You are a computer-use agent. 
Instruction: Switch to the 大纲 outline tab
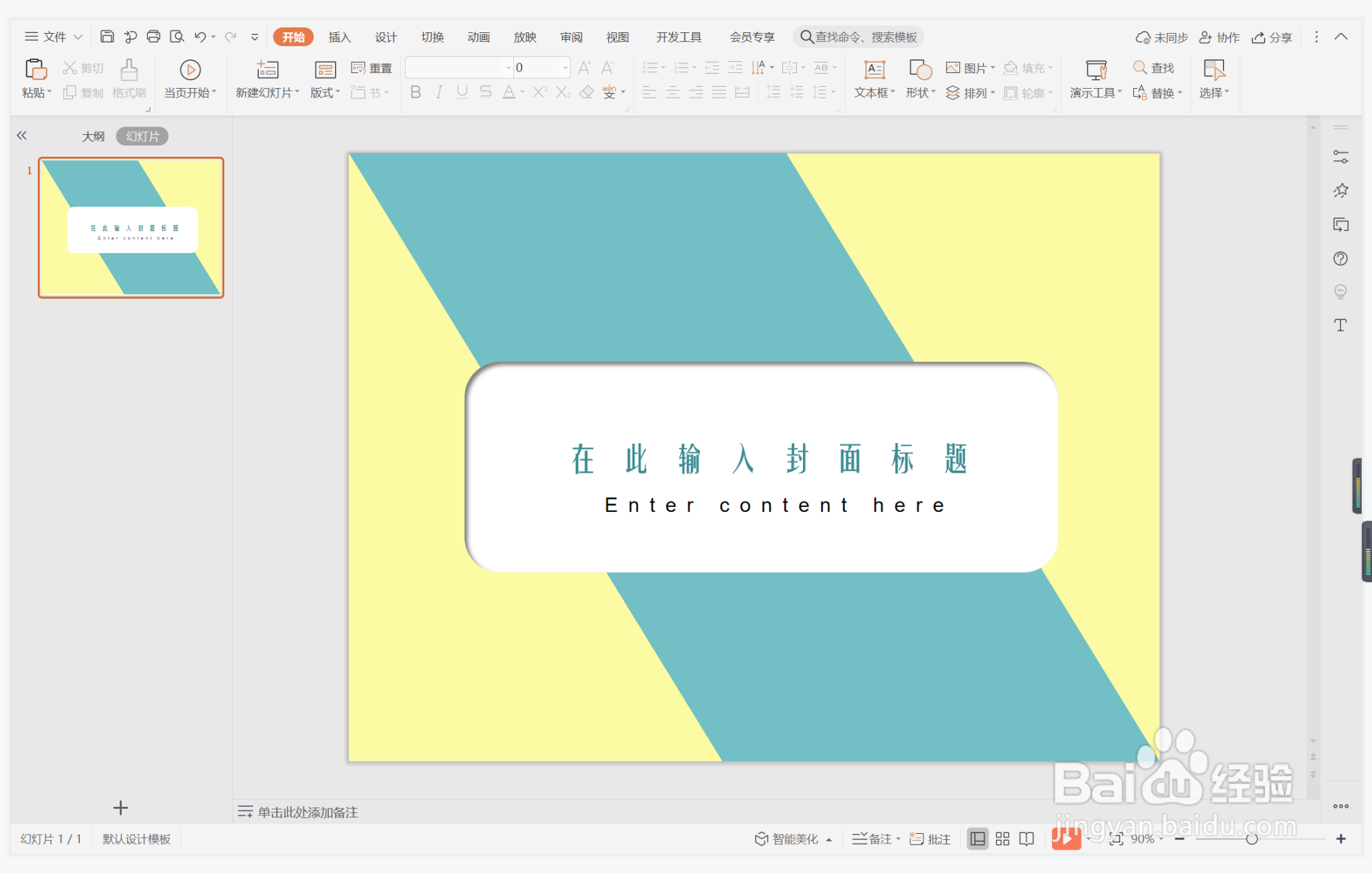[x=93, y=136]
